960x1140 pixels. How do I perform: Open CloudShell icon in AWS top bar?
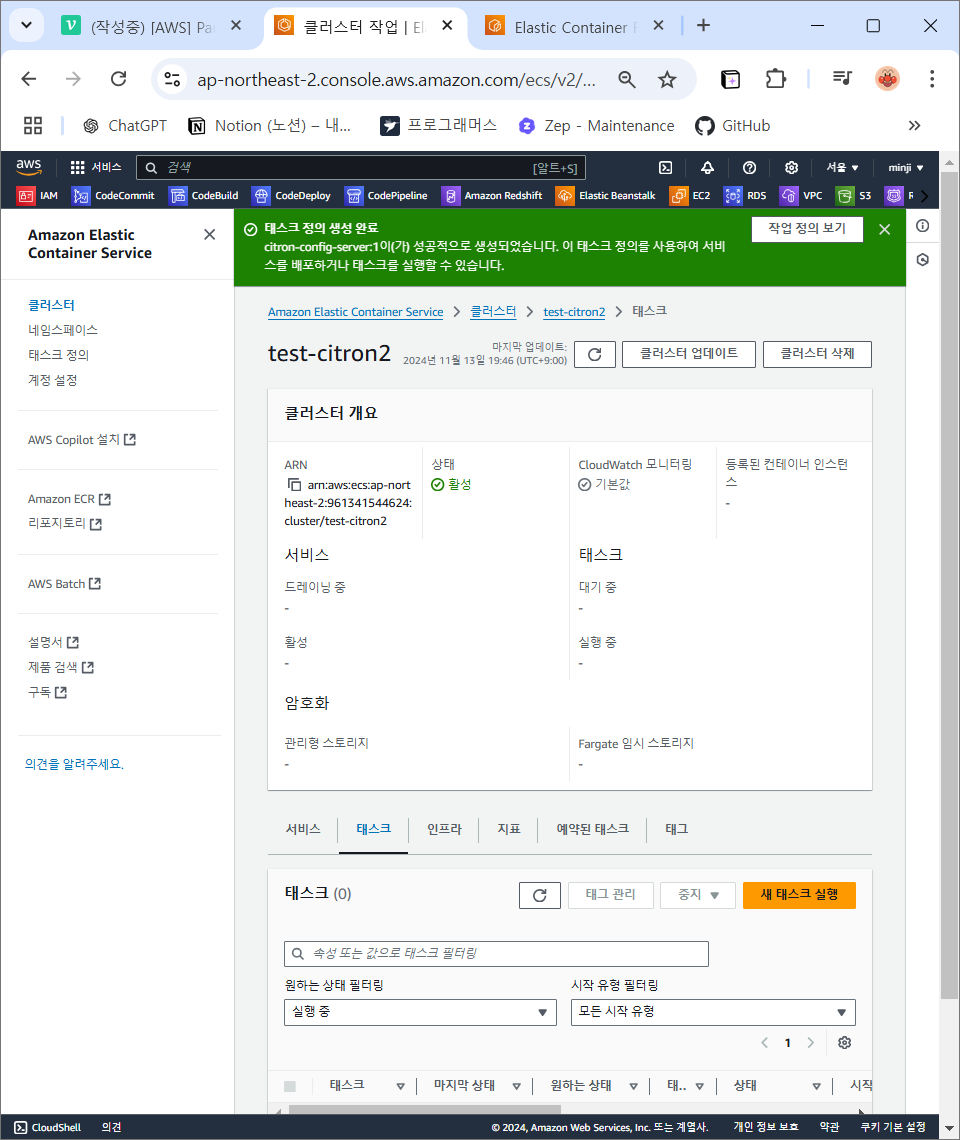[x=665, y=167]
